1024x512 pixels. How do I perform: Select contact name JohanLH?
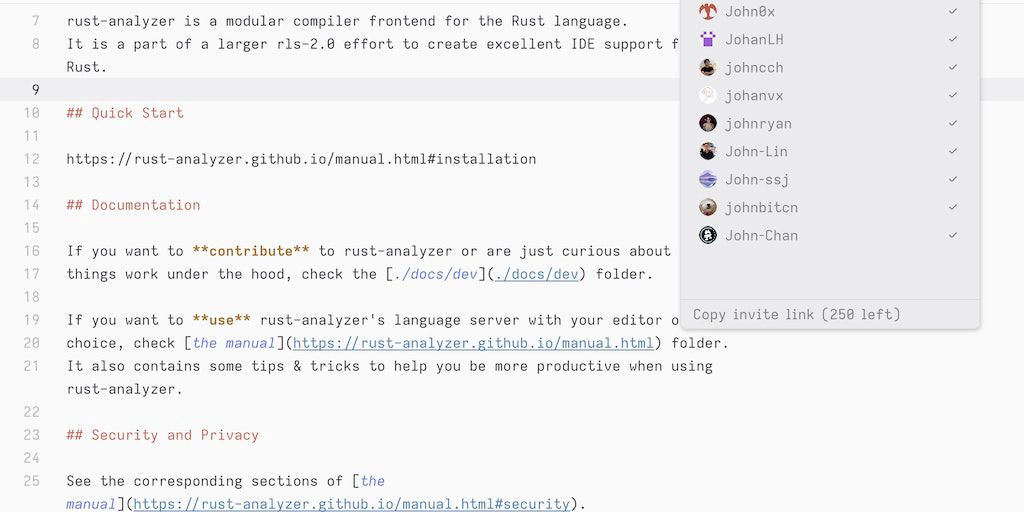pyautogui.click(x=754, y=39)
